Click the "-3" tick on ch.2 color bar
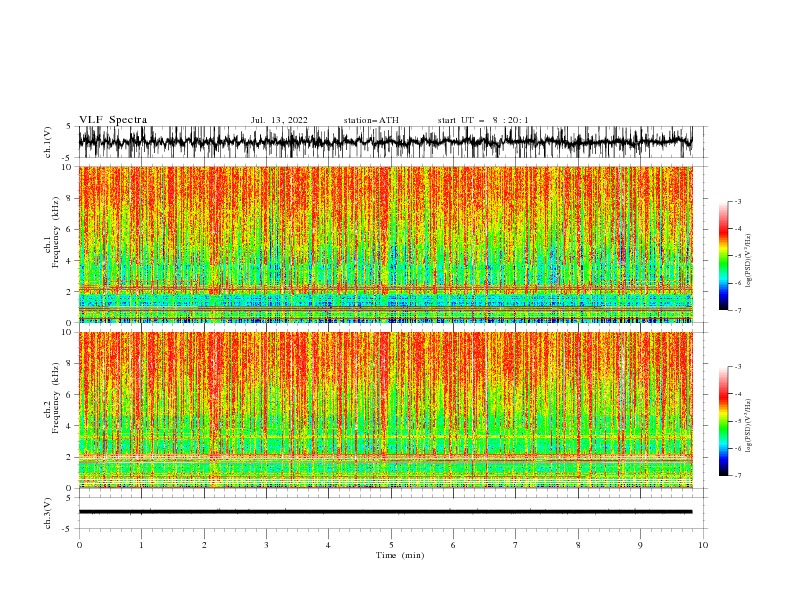 (737, 367)
